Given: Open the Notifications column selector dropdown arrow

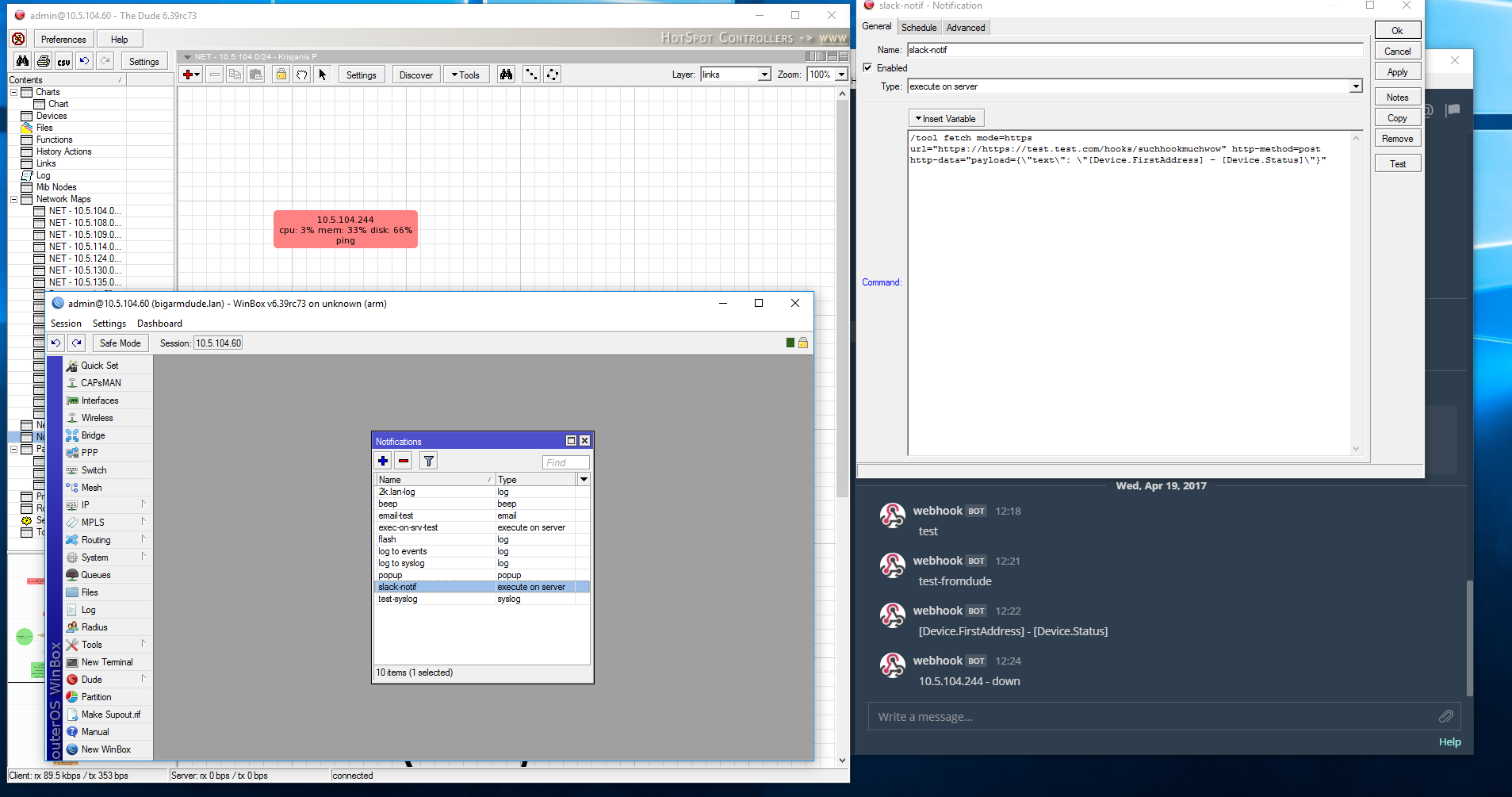Looking at the screenshot, I should point(584,479).
